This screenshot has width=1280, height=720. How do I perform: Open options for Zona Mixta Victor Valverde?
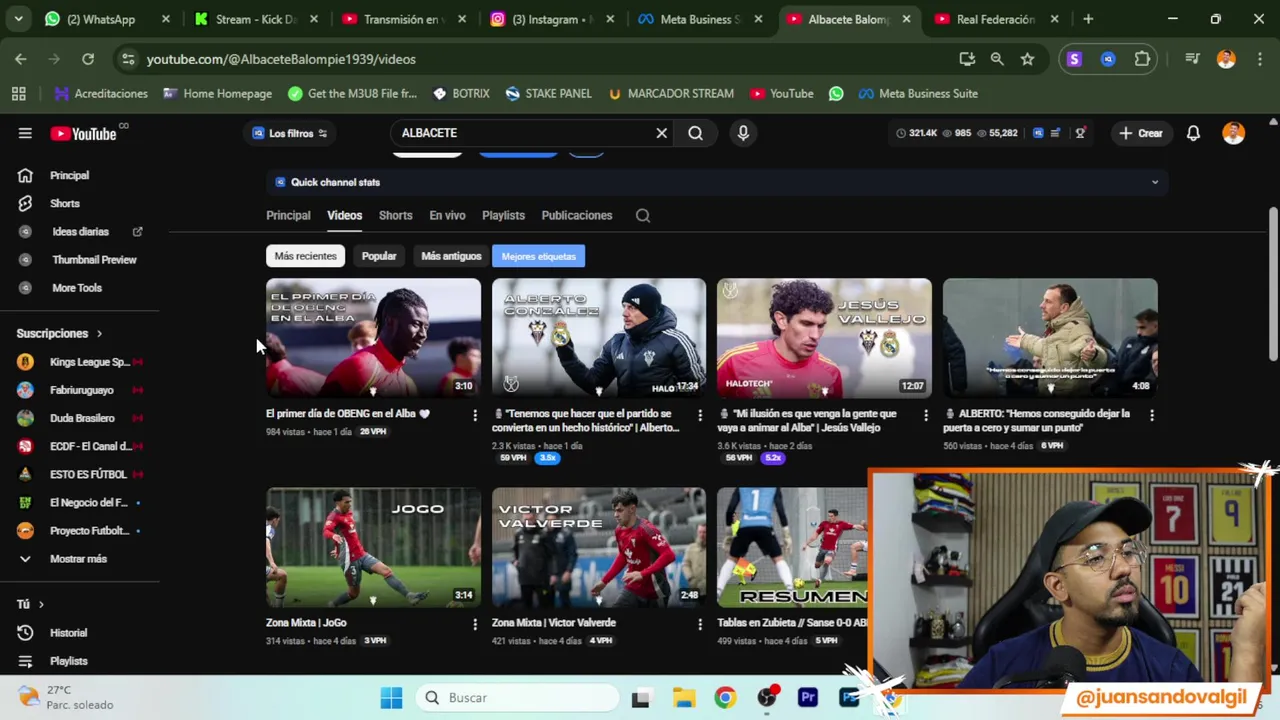pos(700,624)
